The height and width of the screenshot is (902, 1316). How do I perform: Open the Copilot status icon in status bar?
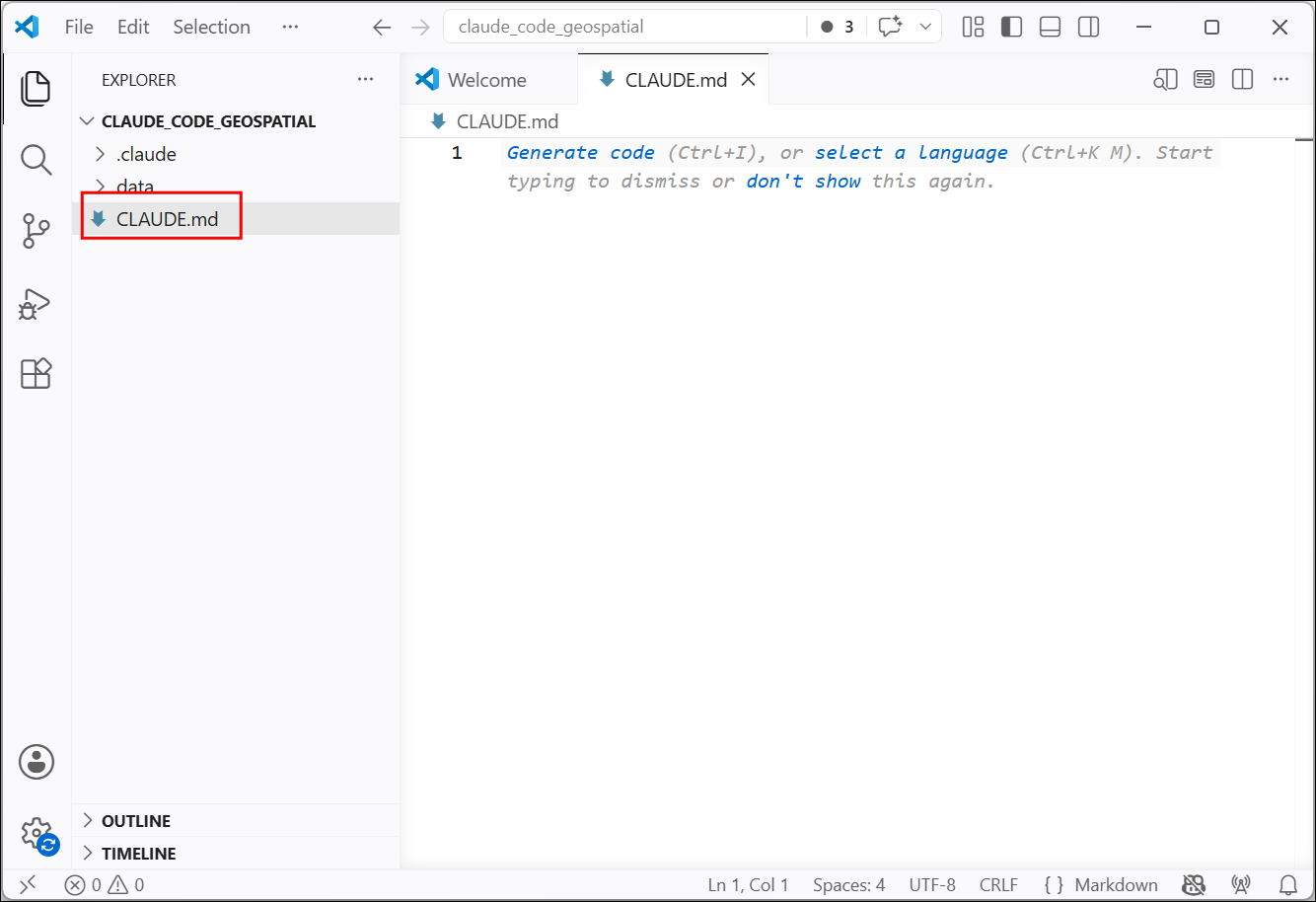pos(1194,885)
